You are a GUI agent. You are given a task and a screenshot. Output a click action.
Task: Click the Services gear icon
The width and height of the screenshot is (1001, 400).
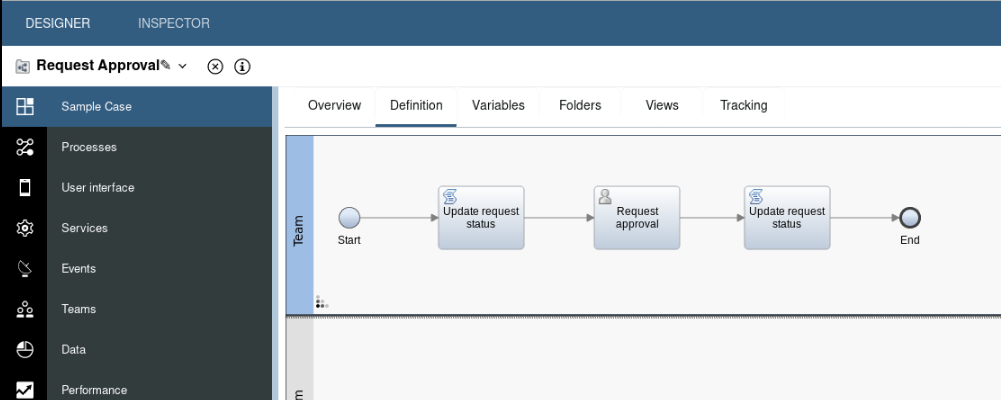click(x=25, y=228)
